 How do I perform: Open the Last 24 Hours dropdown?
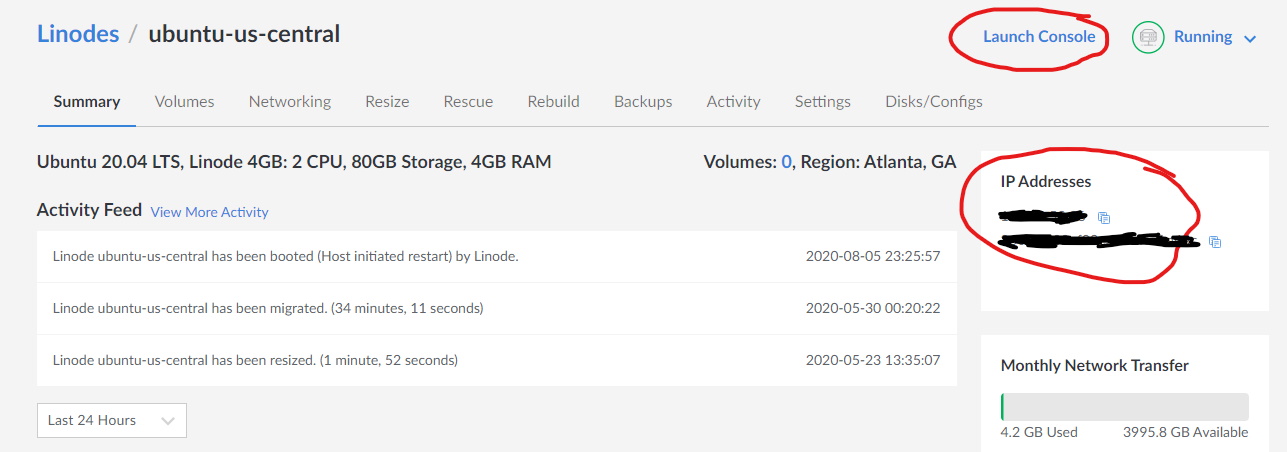coord(112,420)
